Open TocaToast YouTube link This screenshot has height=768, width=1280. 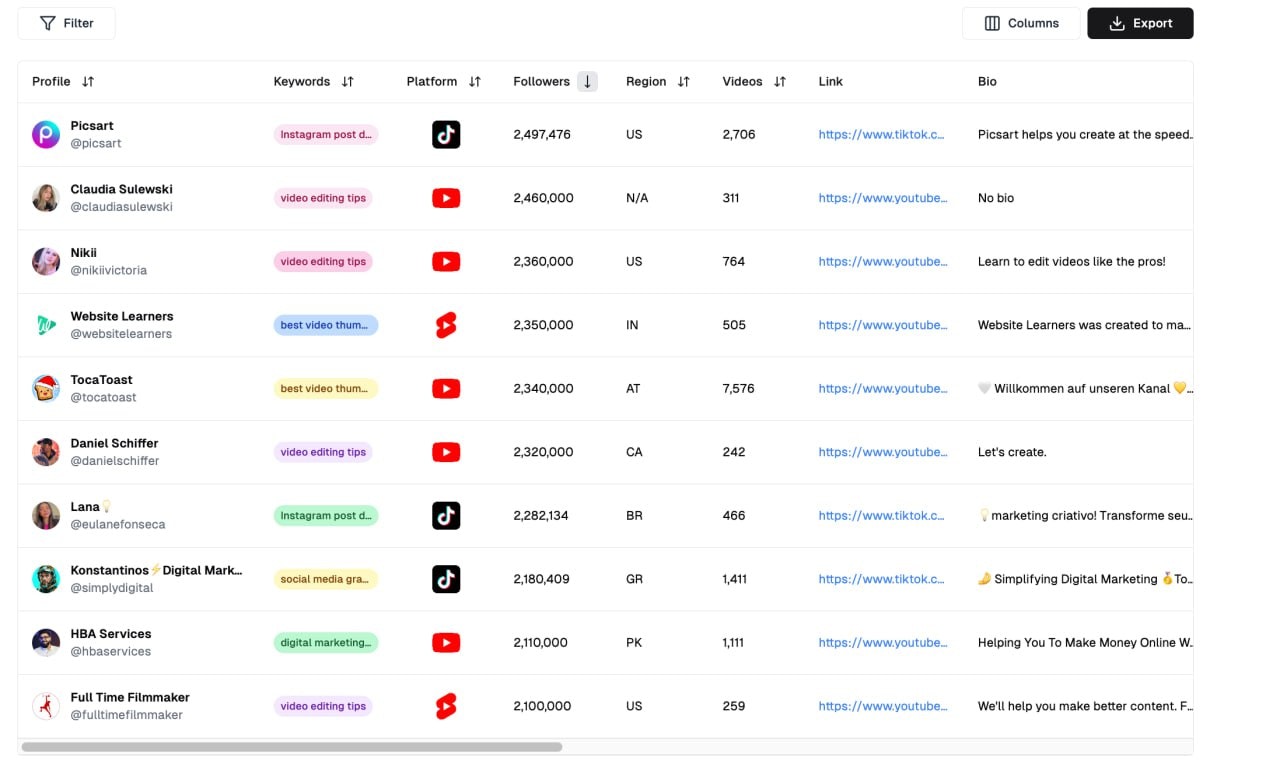click(883, 388)
